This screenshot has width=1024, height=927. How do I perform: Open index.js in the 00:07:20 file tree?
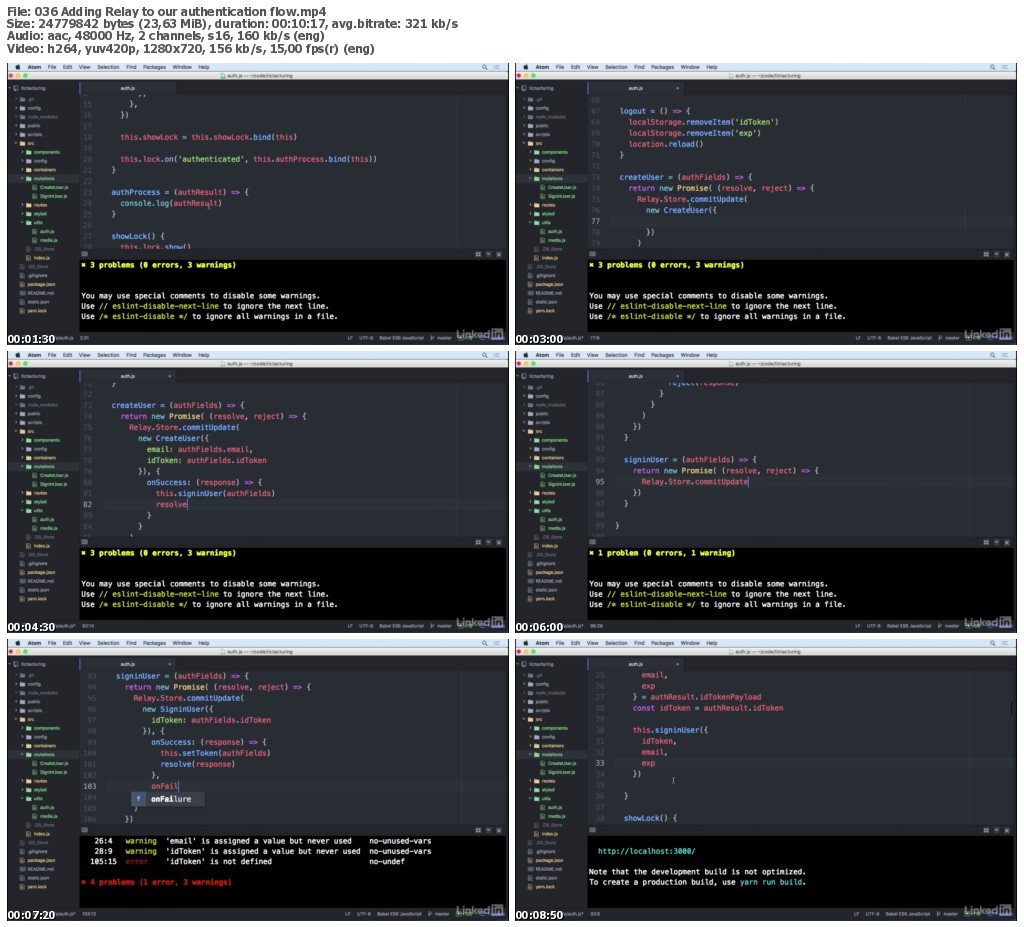41,834
